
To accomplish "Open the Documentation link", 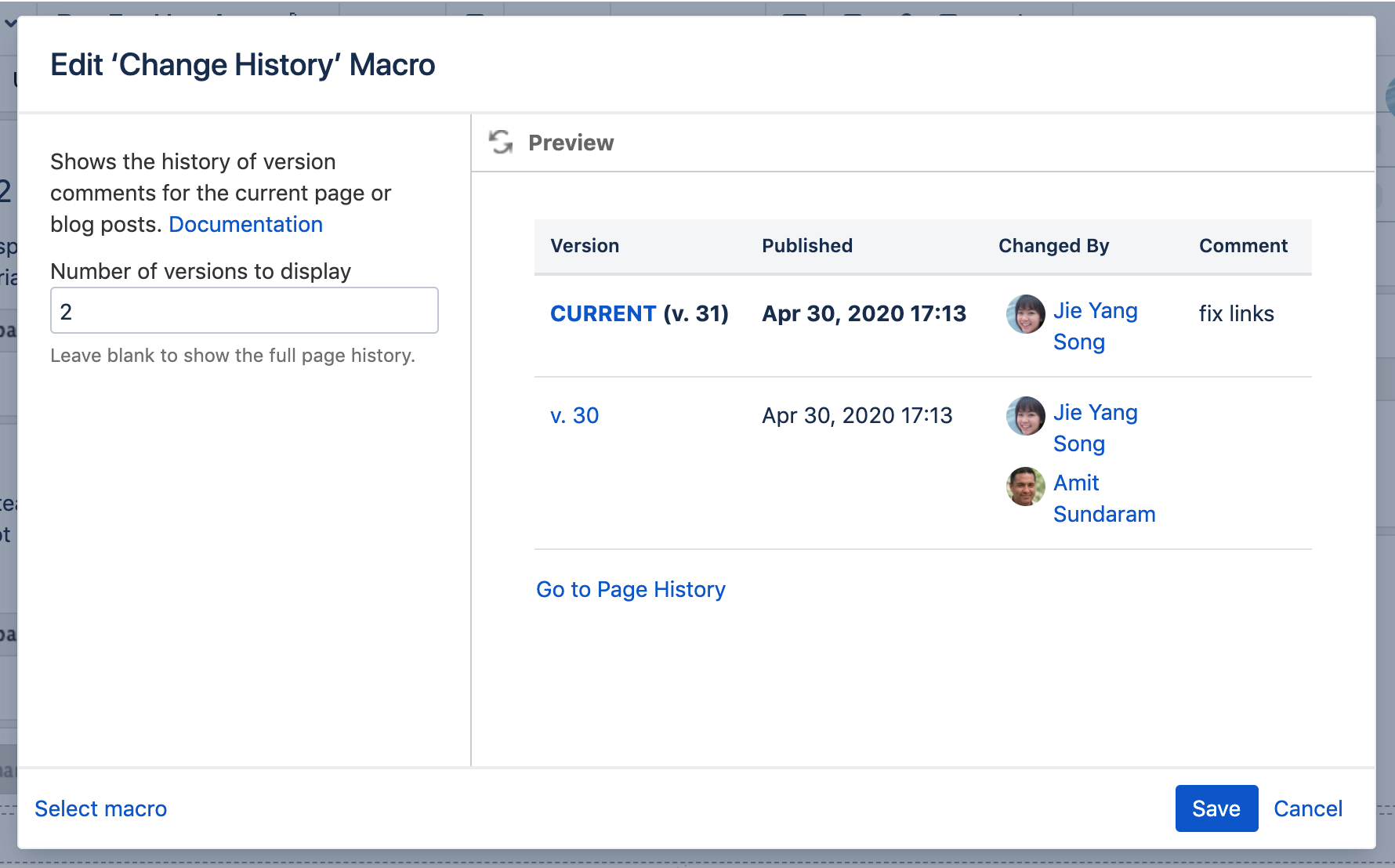I will [245, 225].
